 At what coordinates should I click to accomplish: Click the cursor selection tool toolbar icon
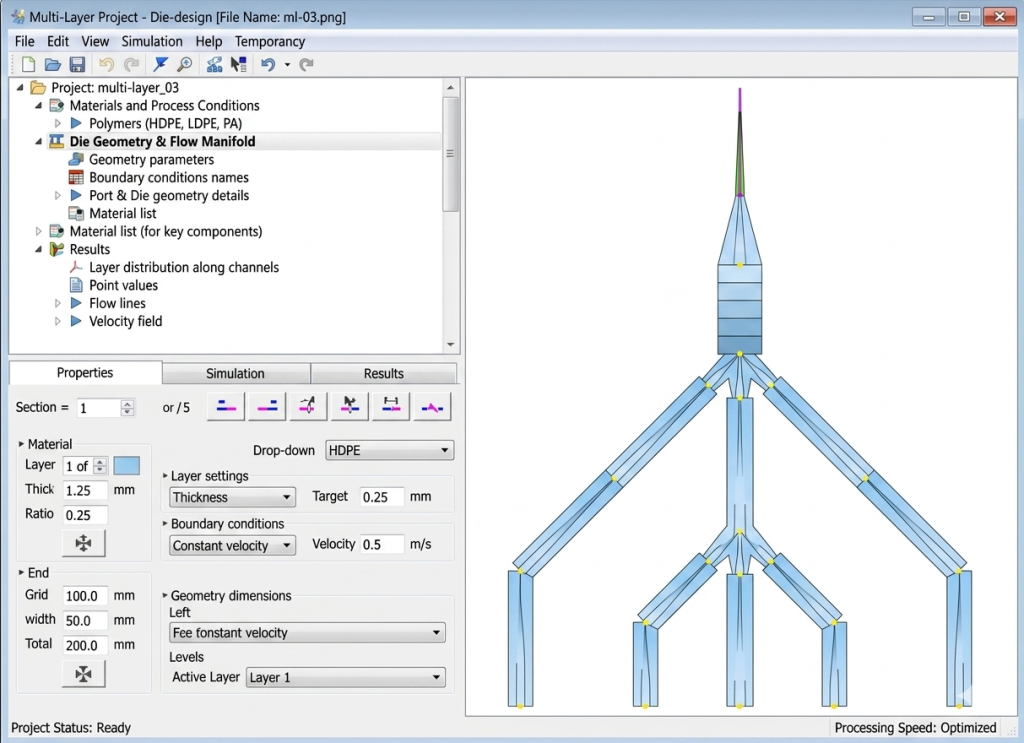tap(238, 64)
